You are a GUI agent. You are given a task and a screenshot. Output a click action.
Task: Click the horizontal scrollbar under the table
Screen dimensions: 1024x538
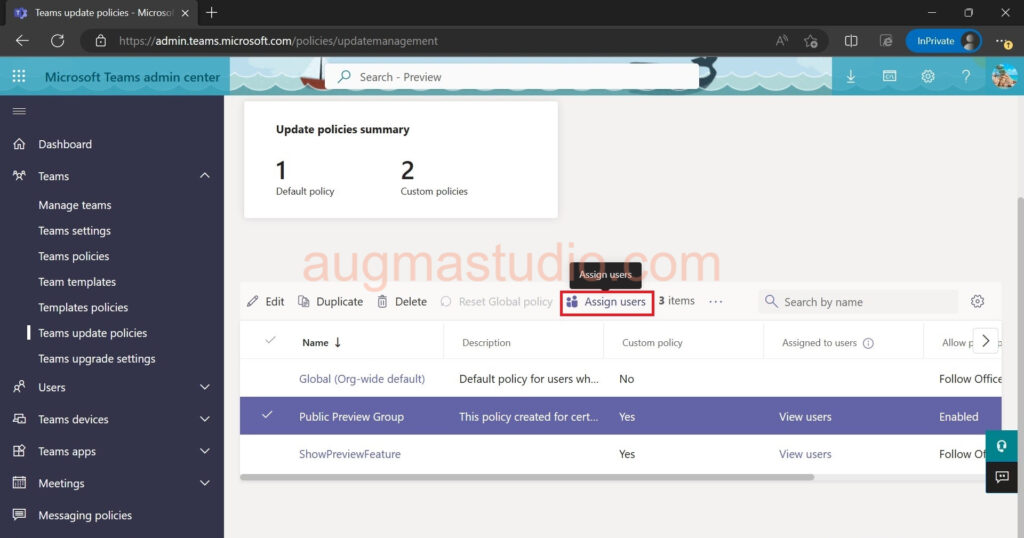click(x=525, y=478)
